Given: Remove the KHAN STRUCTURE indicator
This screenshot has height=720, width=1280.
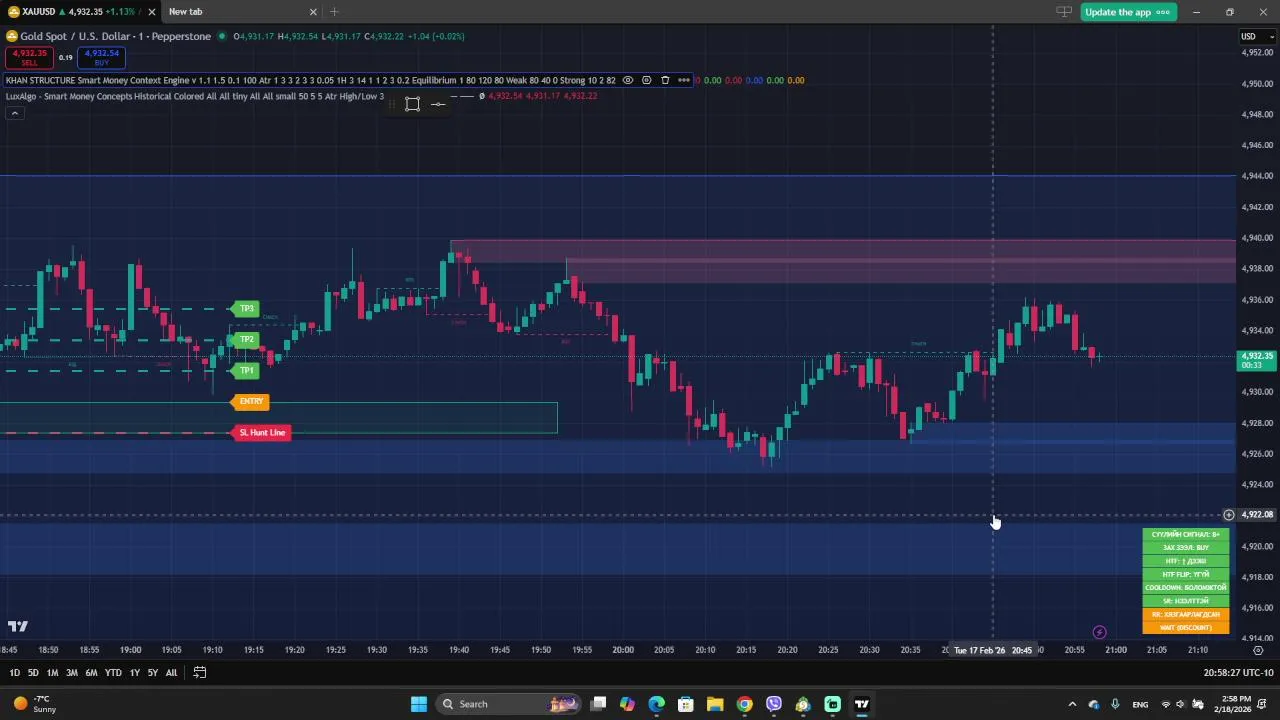Looking at the screenshot, I should click(x=665, y=80).
